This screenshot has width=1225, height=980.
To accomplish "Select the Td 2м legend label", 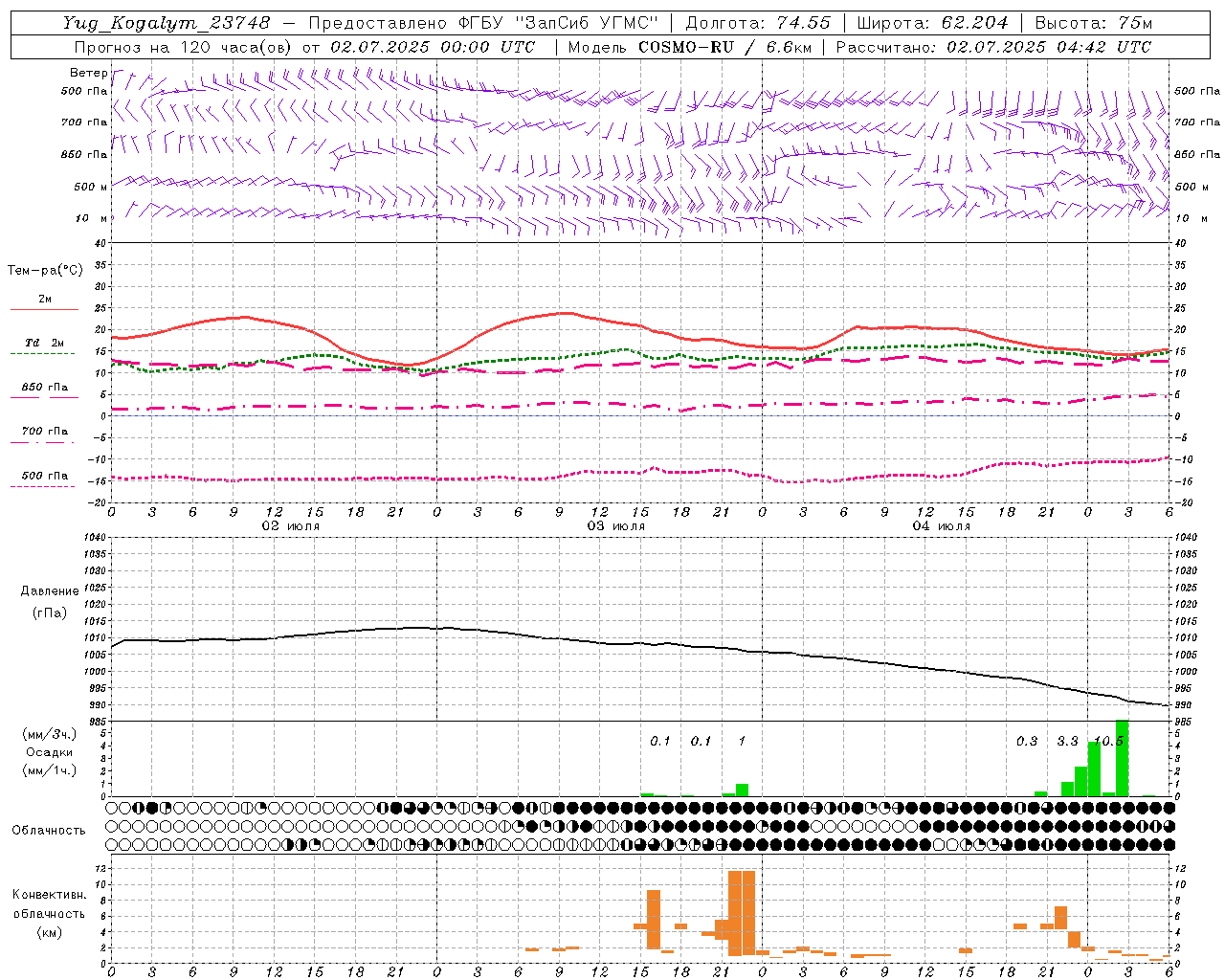I will [45, 343].
